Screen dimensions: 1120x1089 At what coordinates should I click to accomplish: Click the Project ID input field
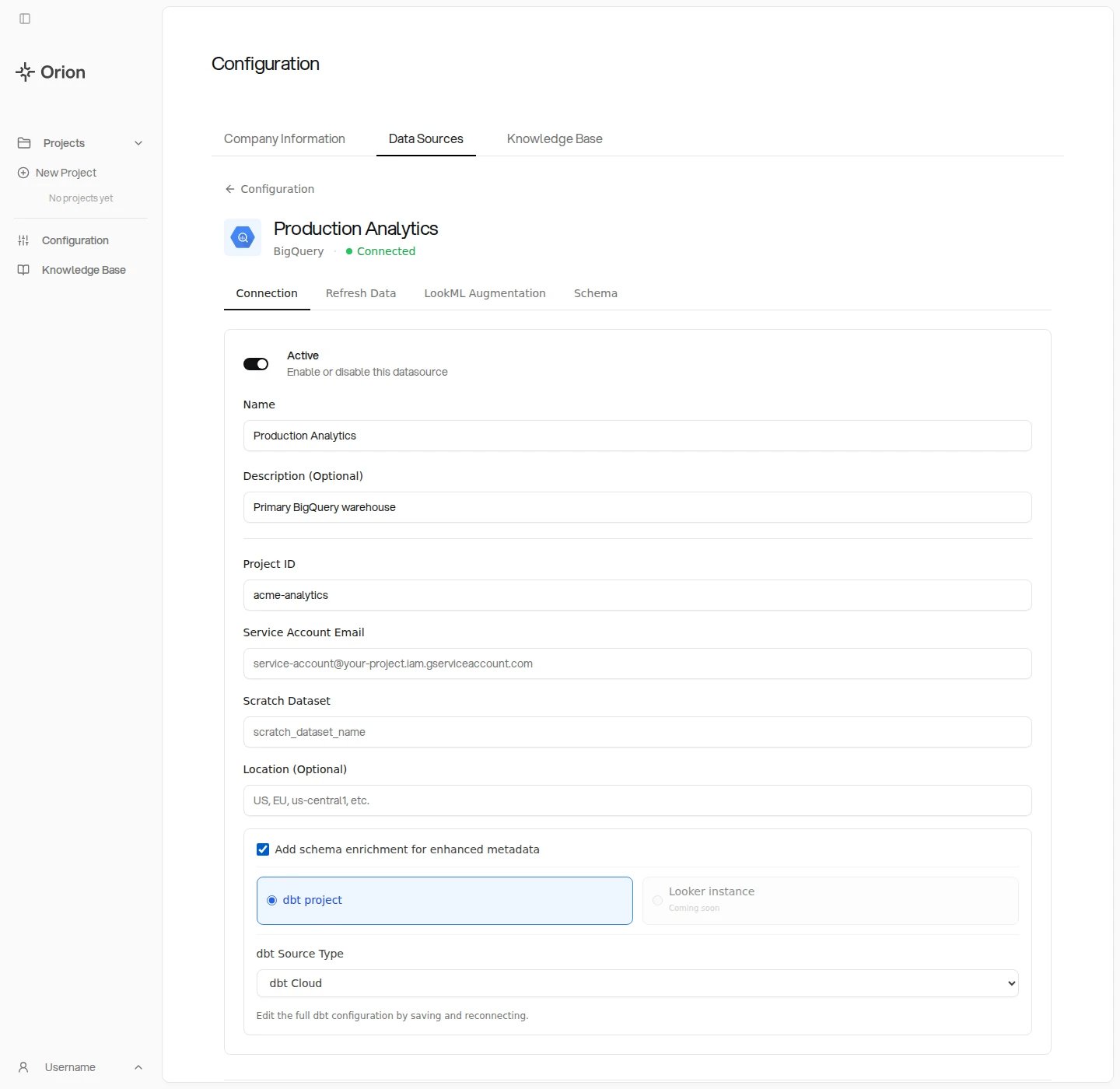click(637, 595)
